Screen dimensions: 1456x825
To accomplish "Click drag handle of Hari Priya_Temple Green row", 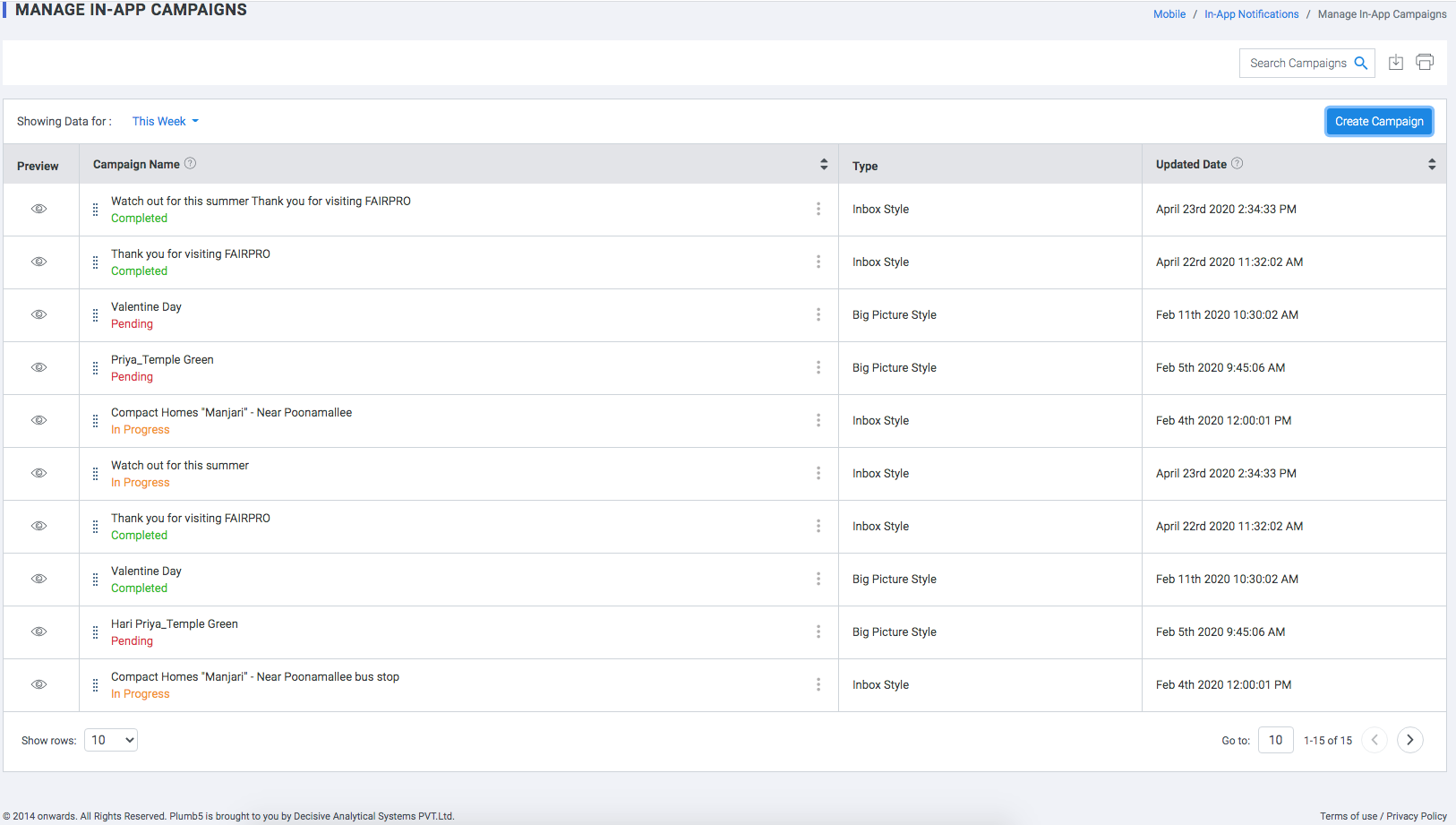I will 95,632.
